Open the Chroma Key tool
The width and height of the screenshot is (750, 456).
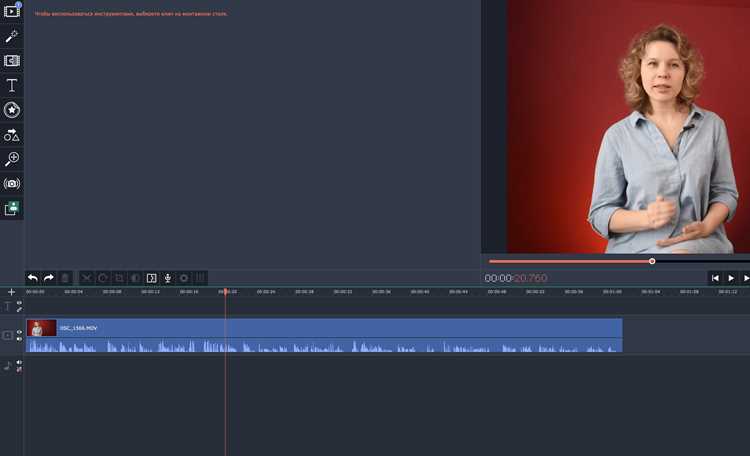tap(11, 209)
